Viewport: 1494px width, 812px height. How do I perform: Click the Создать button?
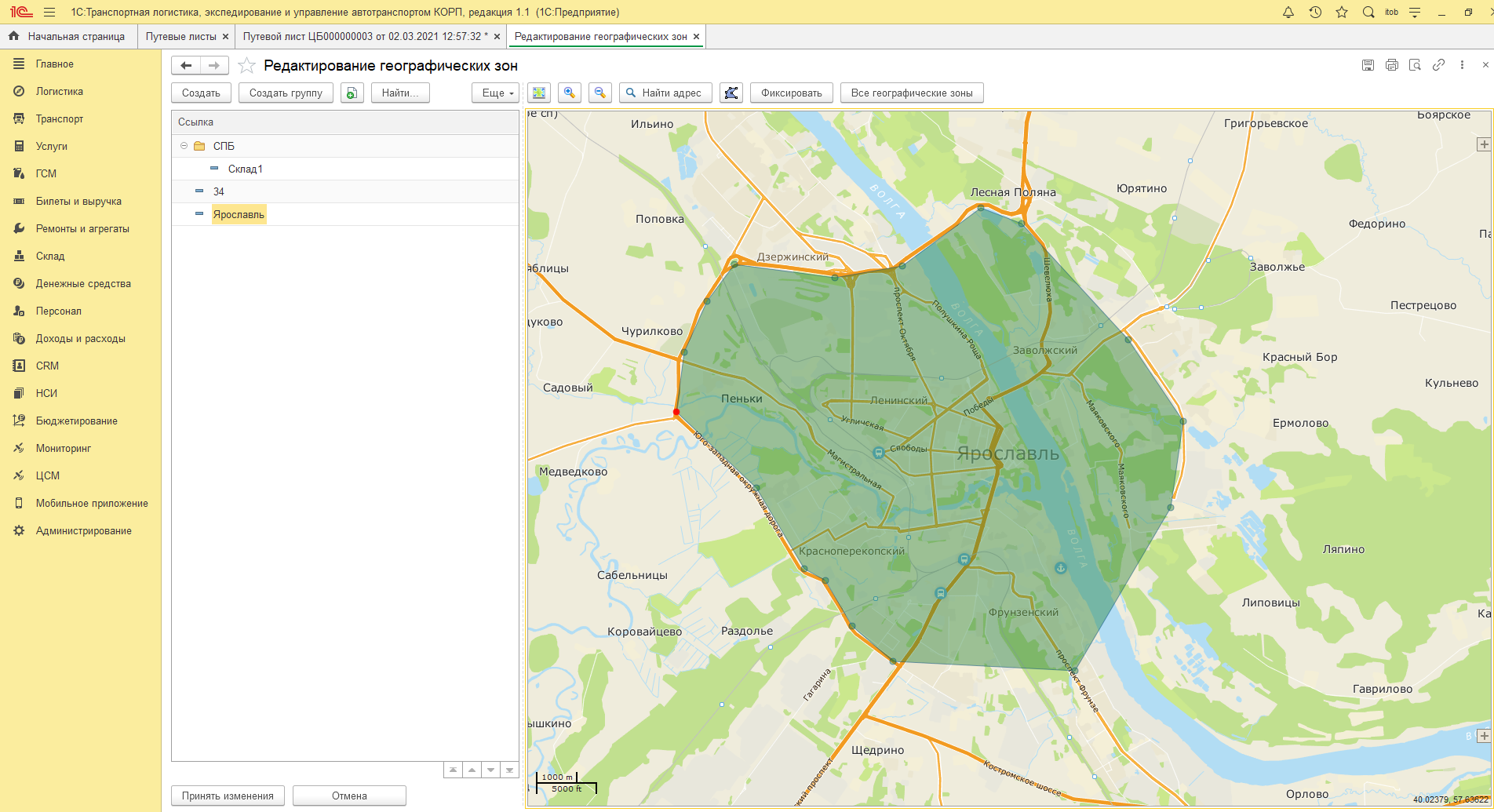[x=201, y=93]
